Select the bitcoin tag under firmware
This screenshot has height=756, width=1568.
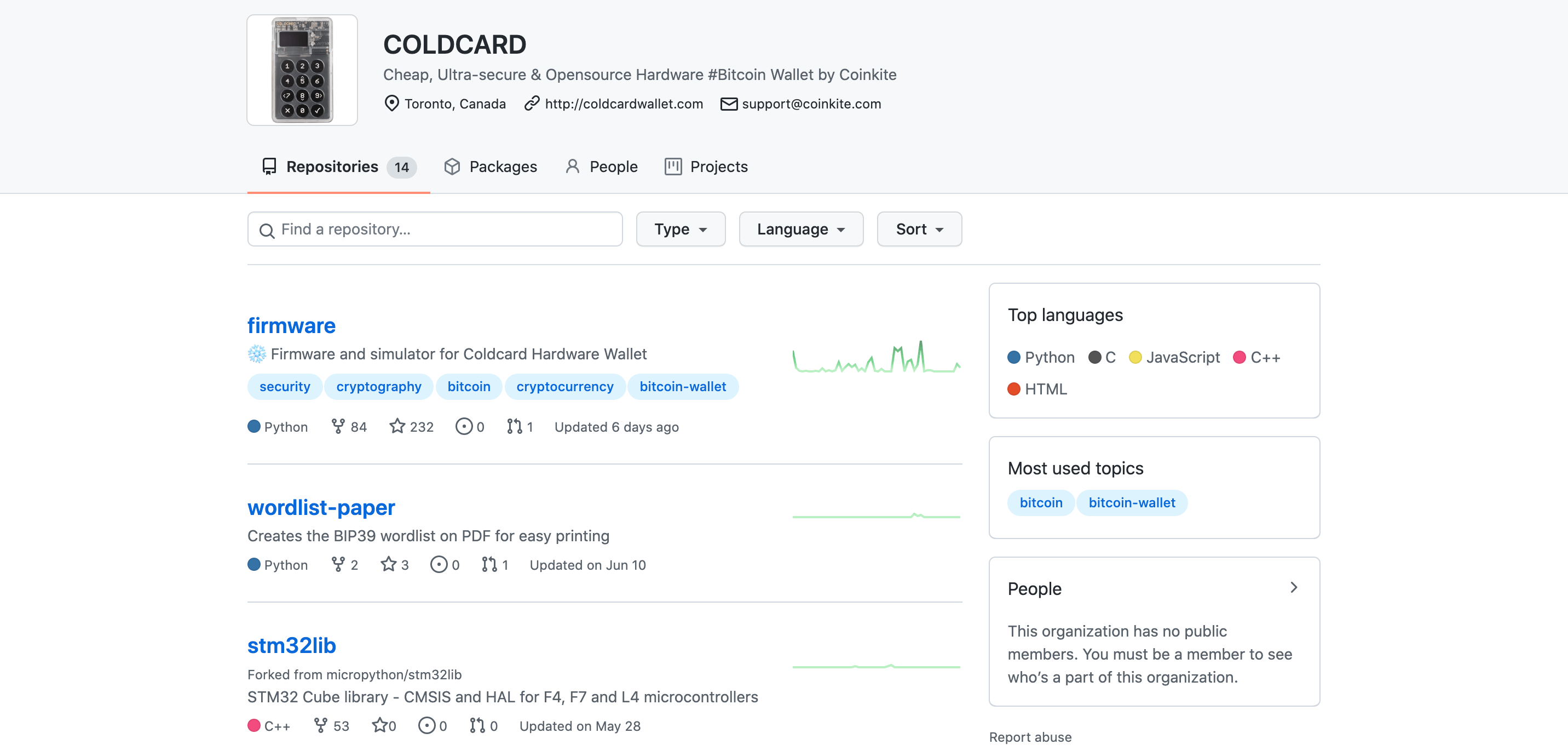click(469, 387)
